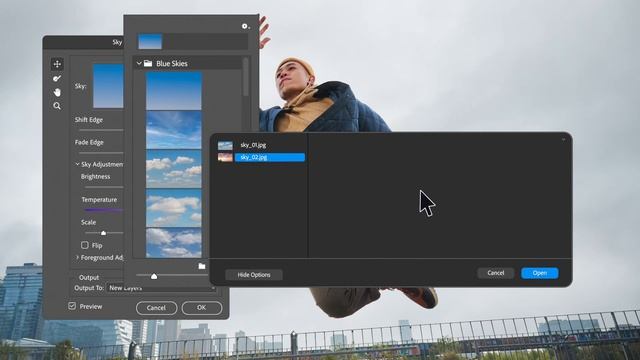Select the Sky Brush tool

click(x=57, y=78)
